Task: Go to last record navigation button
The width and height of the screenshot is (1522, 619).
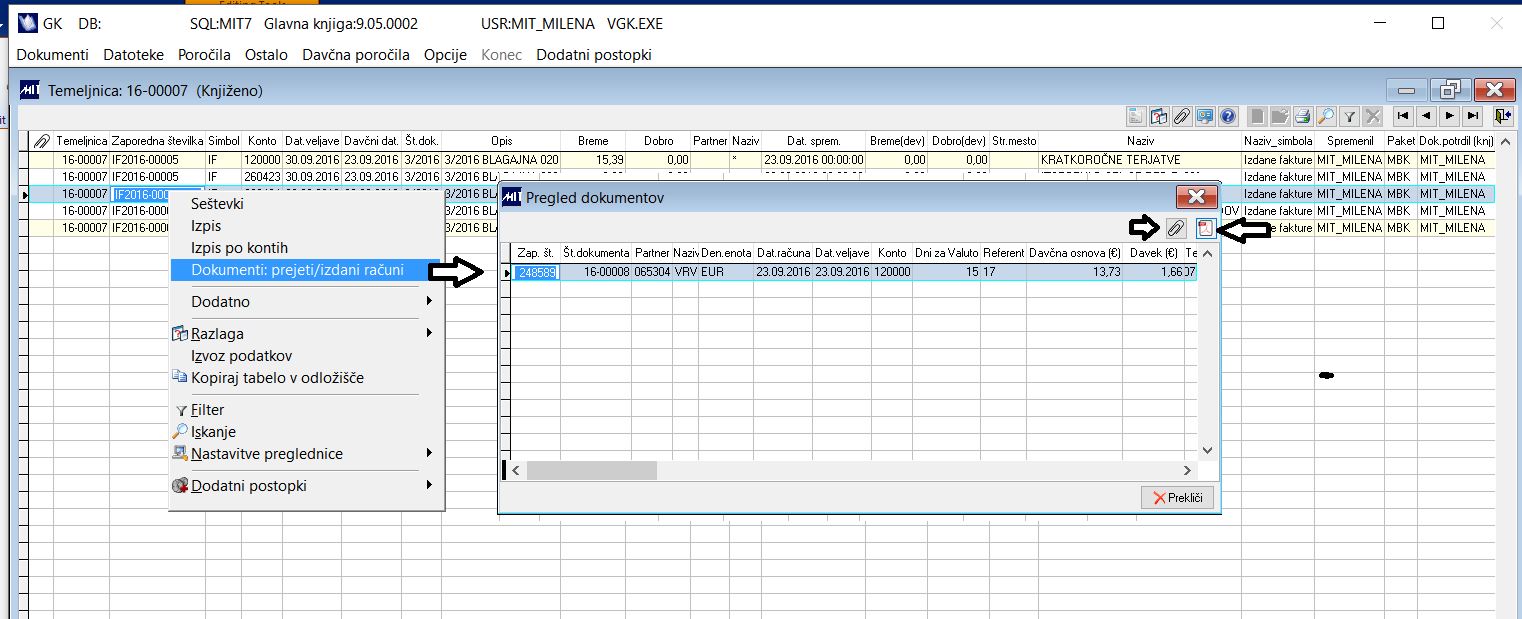Action: (x=1472, y=115)
